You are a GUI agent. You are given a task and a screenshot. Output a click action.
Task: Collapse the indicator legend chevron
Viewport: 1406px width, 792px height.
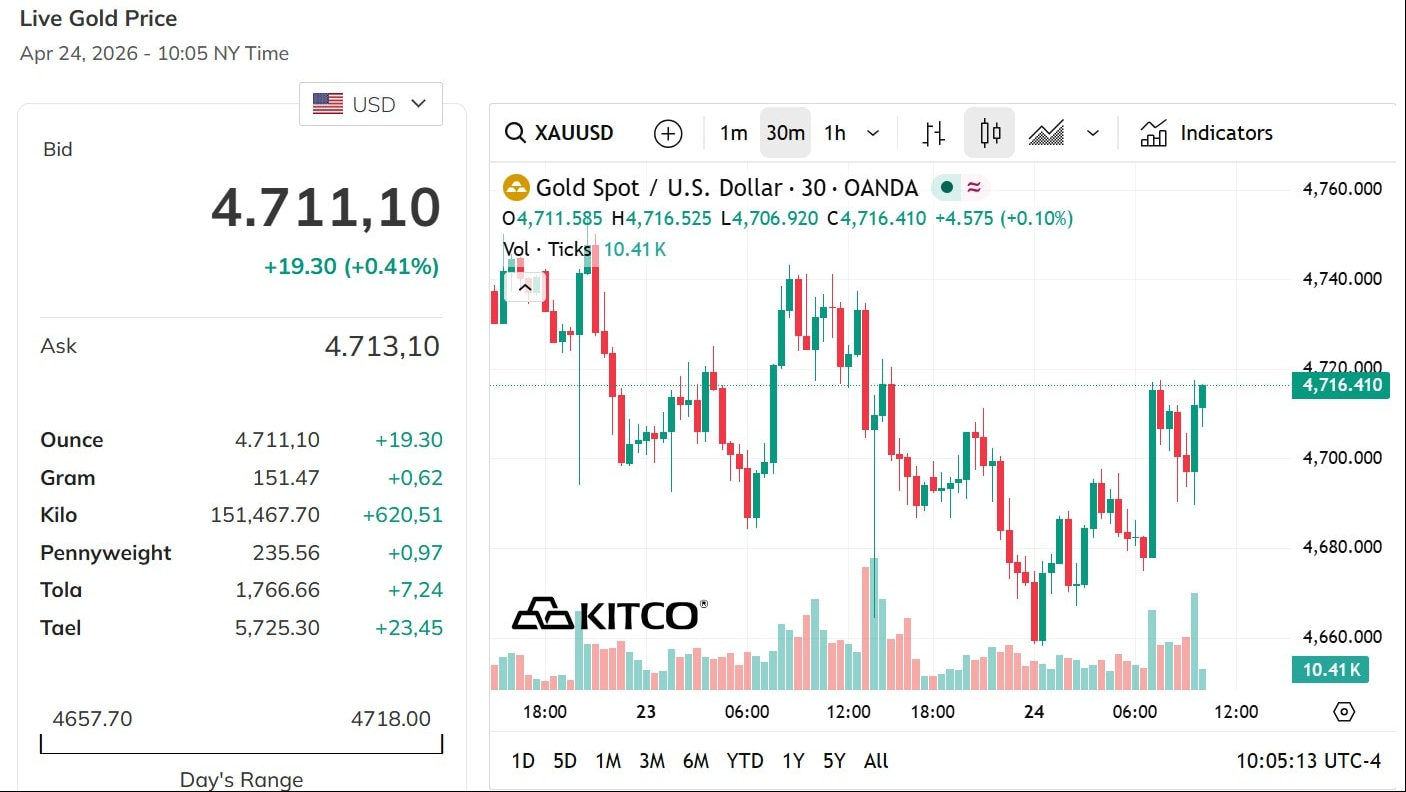[x=524, y=287]
